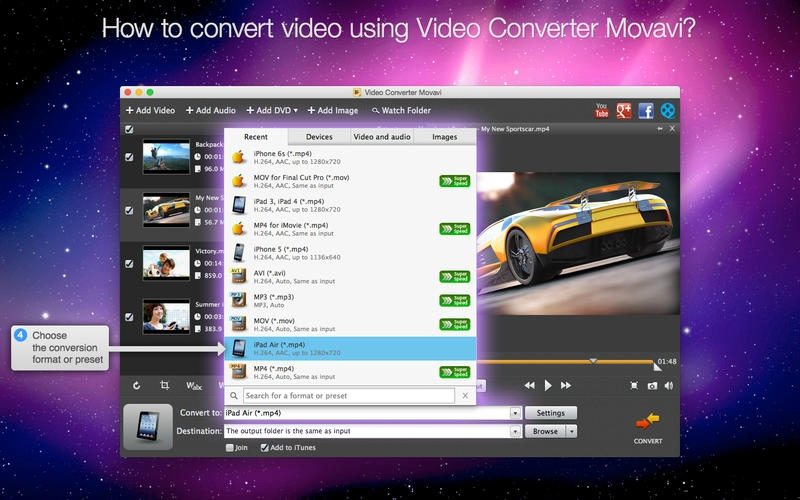This screenshot has height=500, width=800.
Task: Open the Convert to dropdown arrow
Action: tap(515, 413)
